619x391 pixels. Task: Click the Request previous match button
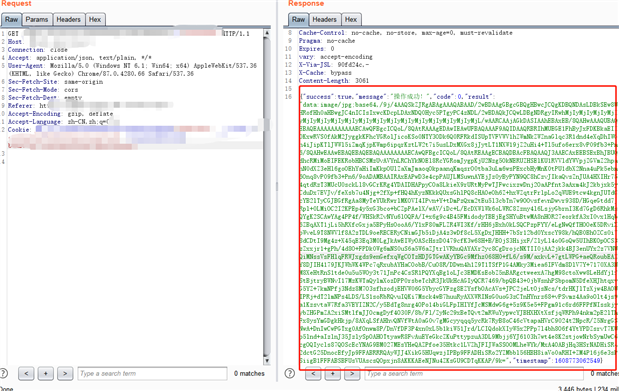26,373
